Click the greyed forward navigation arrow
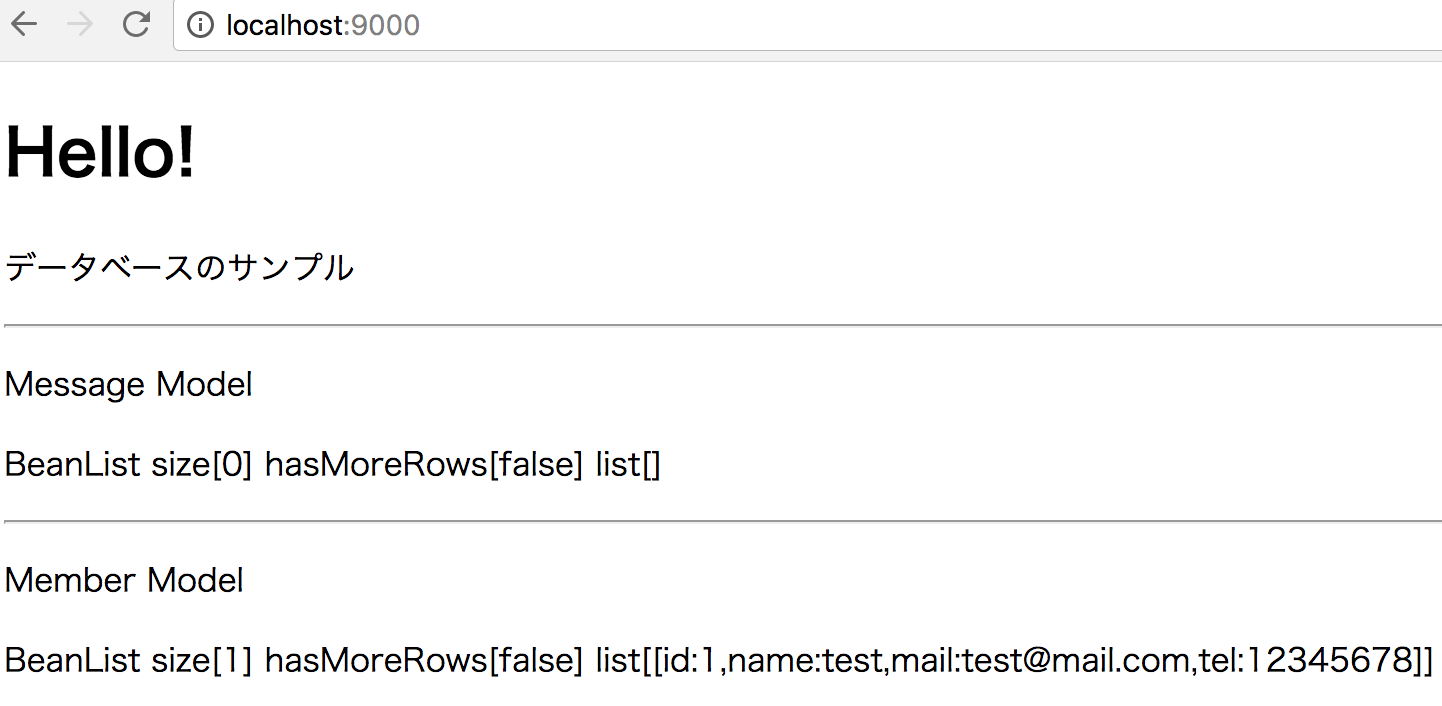Viewport: 1442px width, 706px height. pos(80,25)
